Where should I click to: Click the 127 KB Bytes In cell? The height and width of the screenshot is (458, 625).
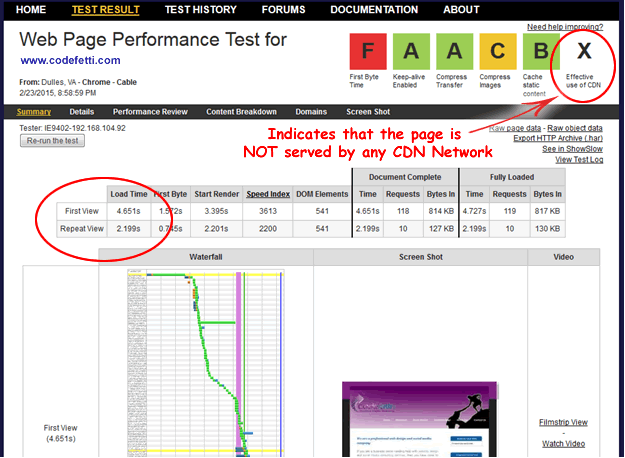coord(441,229)
